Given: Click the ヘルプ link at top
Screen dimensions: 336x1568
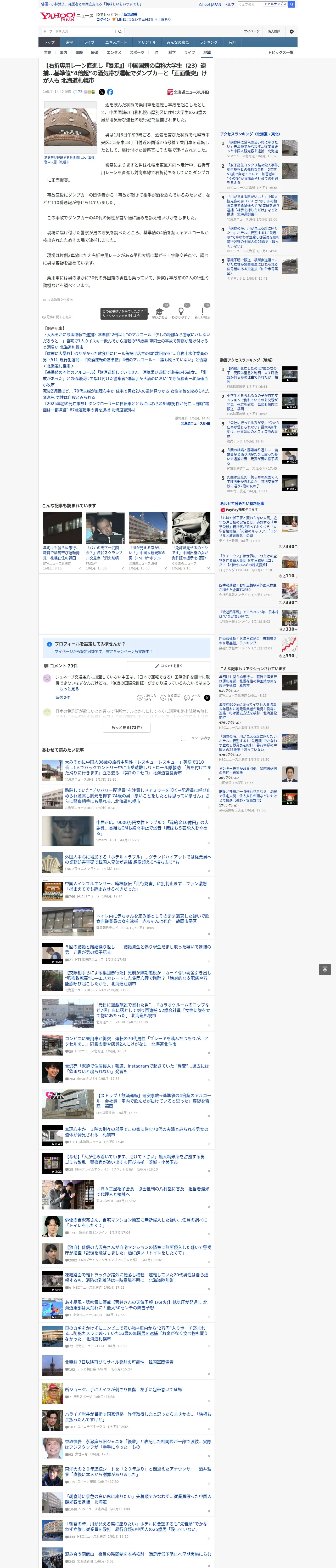Looking at the screenshot, I should click(229, 4).
